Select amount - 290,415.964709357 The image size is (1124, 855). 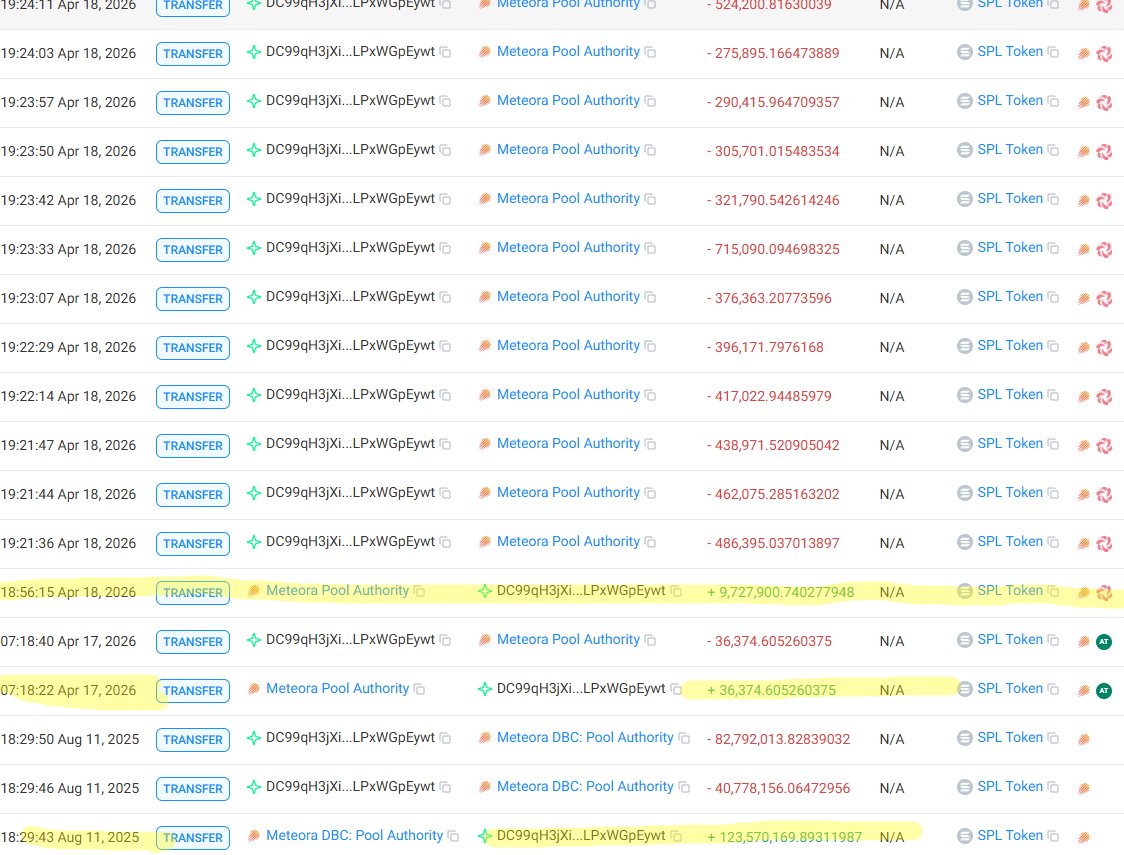773,102
